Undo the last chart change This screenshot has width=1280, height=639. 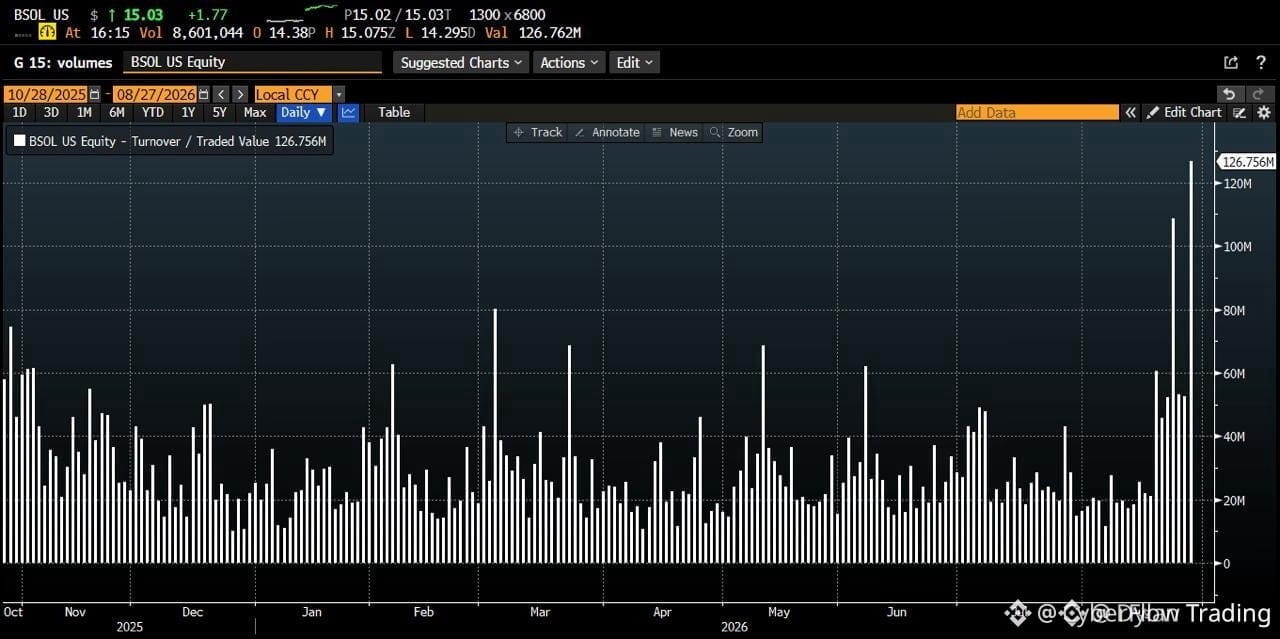(x=1229, y=94)
